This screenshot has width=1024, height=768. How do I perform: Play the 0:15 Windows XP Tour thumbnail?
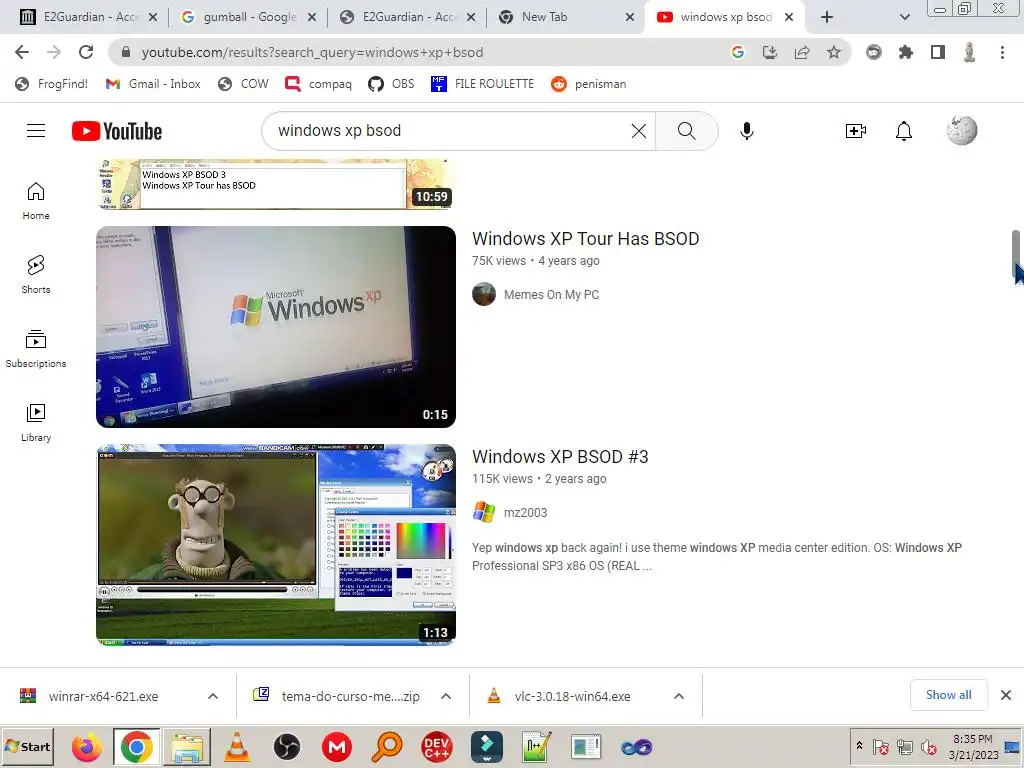(276, 327)
